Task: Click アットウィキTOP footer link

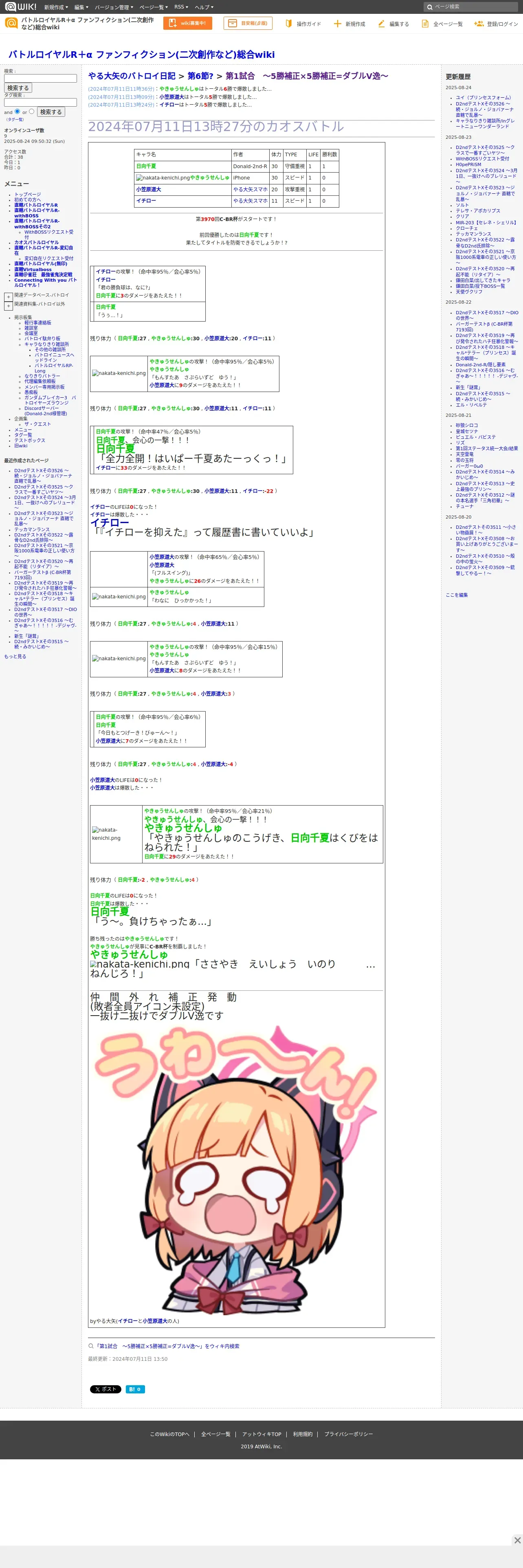Action: (262, 1434)
